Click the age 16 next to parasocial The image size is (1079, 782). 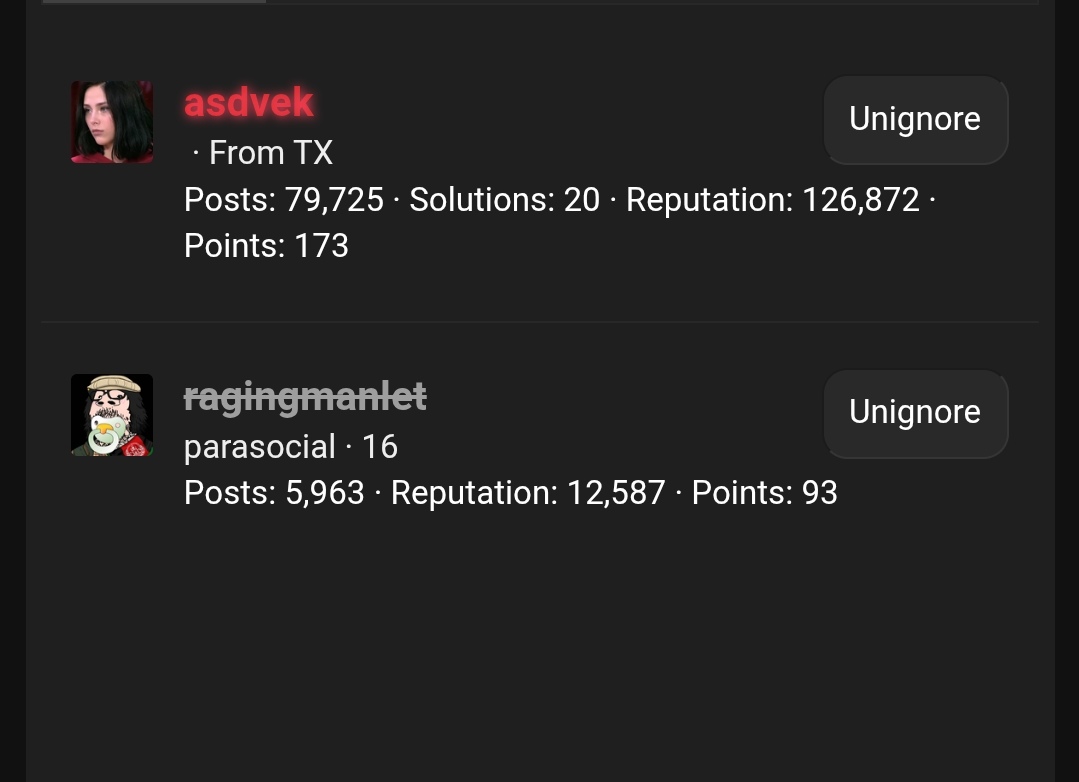(379, 446)
